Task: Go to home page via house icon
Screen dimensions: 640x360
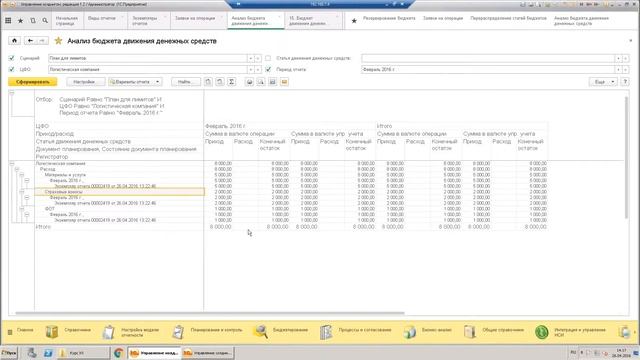Action: click(14, 40)
